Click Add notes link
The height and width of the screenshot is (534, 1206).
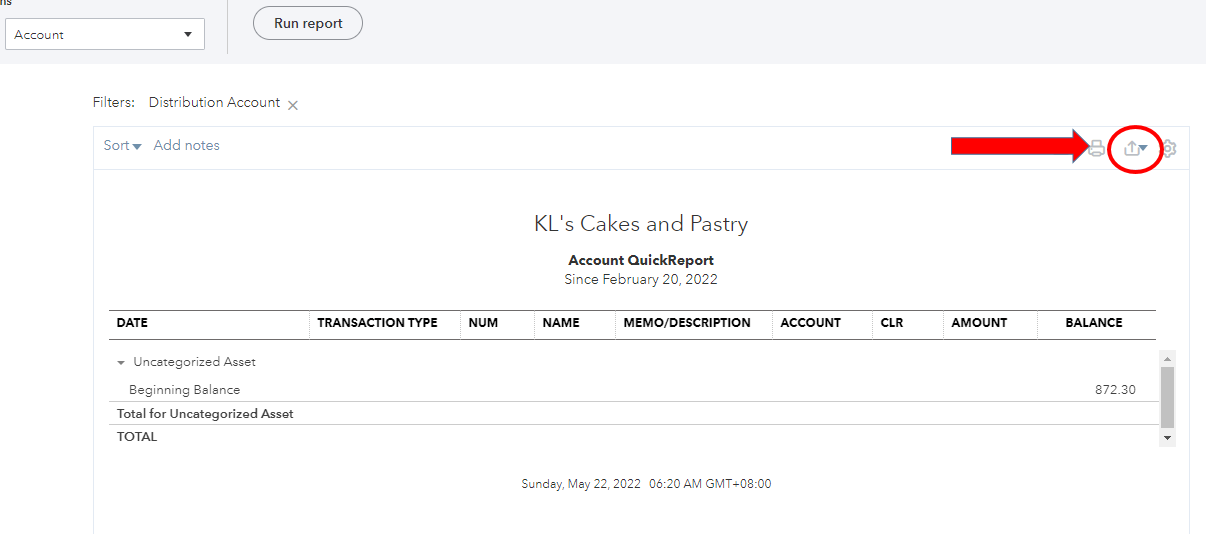click(186, 146)
